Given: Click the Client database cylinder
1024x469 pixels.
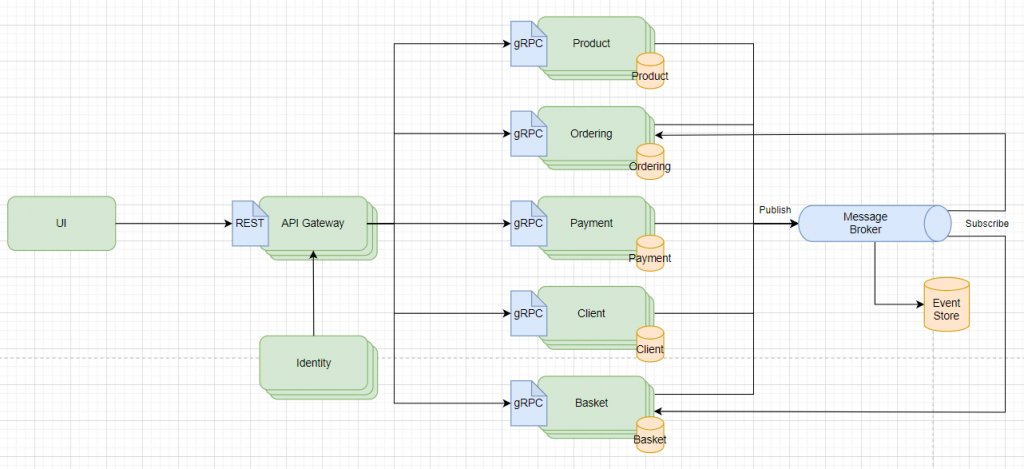Looking at the screenshot, I should tap(650, 344).
